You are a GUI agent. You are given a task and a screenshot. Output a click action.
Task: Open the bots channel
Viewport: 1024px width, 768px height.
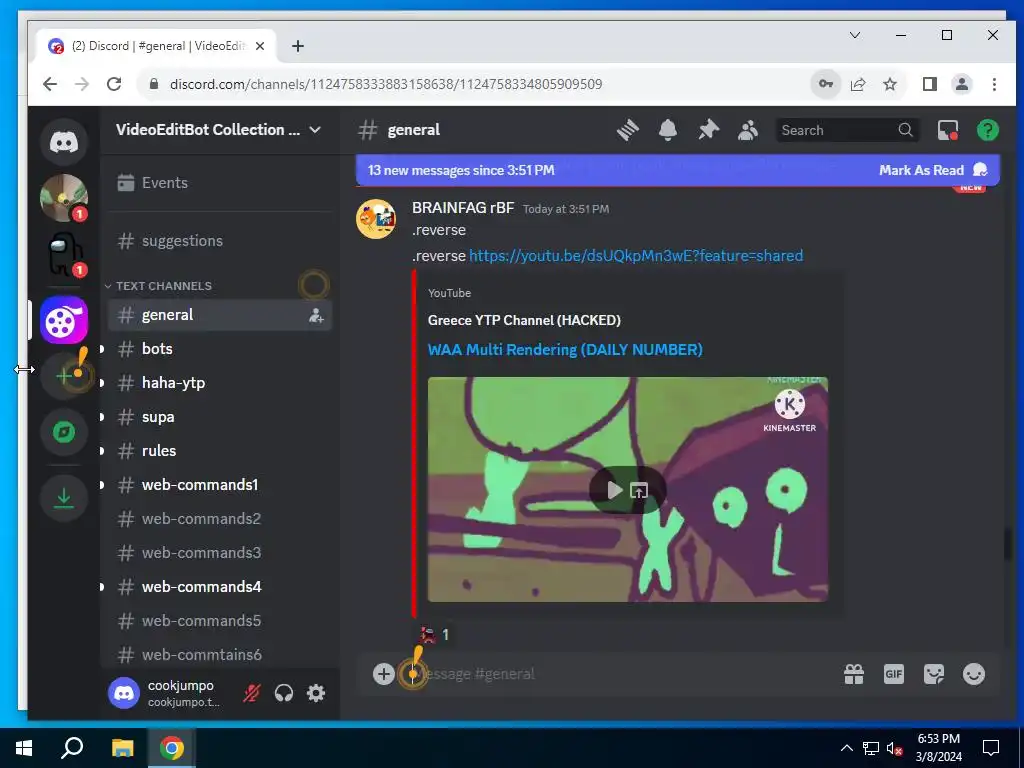tap(219, 349)
